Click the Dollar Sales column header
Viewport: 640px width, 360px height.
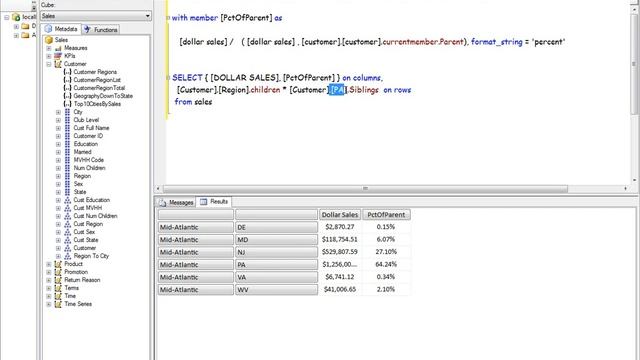pos(340,215)
